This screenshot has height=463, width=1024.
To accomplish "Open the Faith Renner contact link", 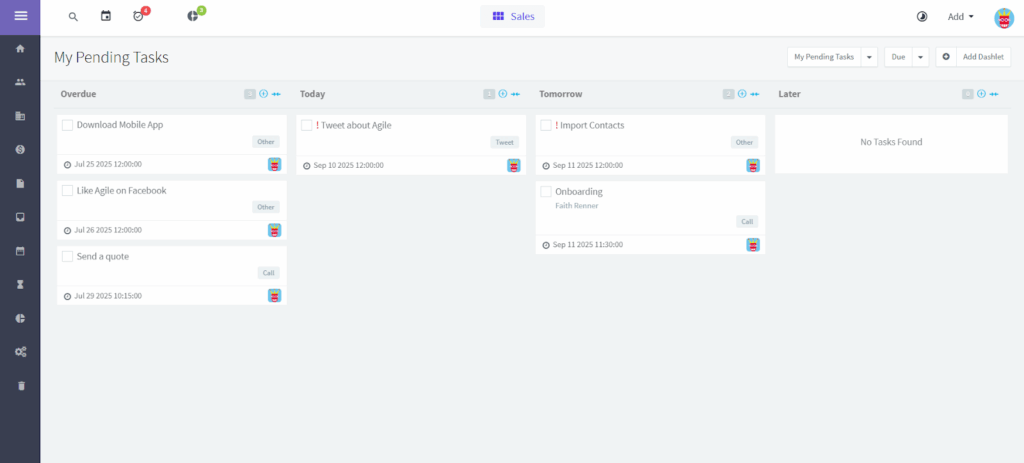I will point(576,205).
